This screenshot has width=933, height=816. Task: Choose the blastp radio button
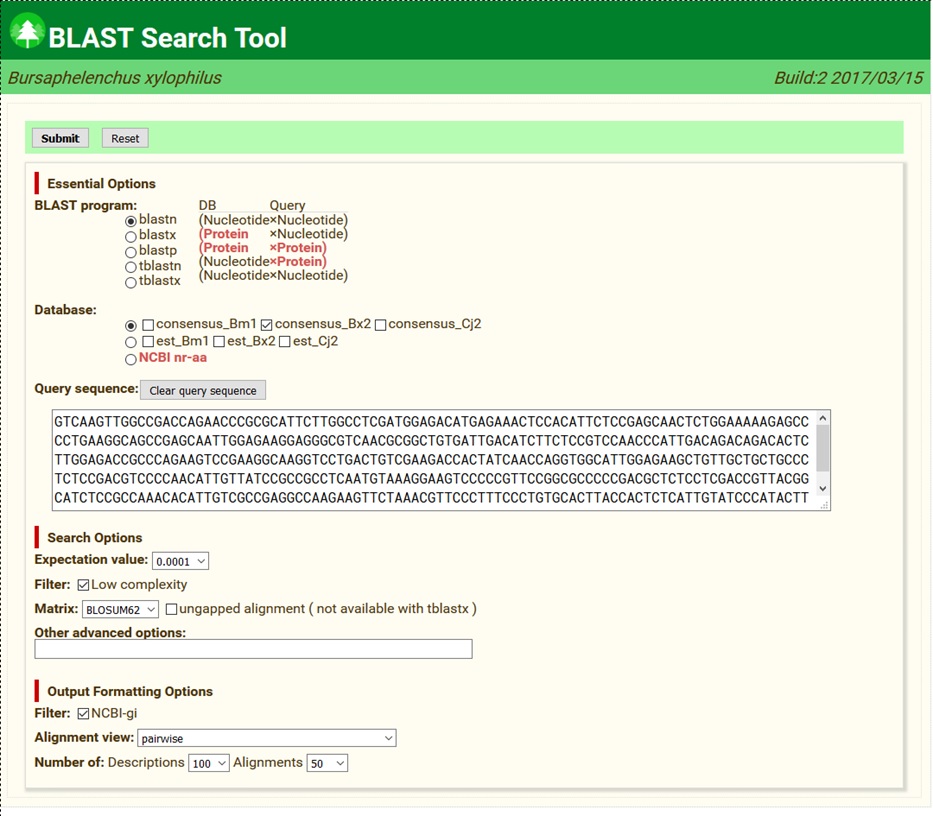tap(131, 252)
